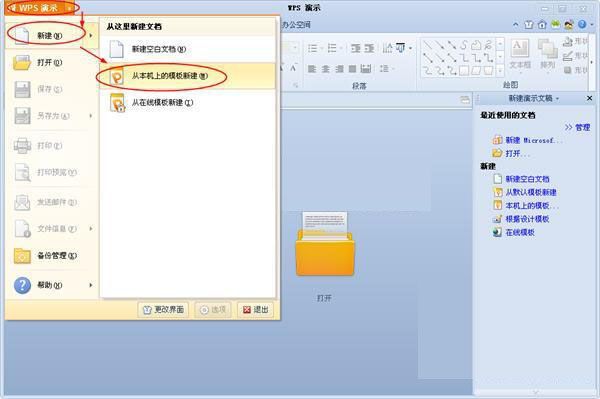Click the justify text alignment icon
Image resolution: width=600 pixels, height=399 pixels.
tap(352, 69)
